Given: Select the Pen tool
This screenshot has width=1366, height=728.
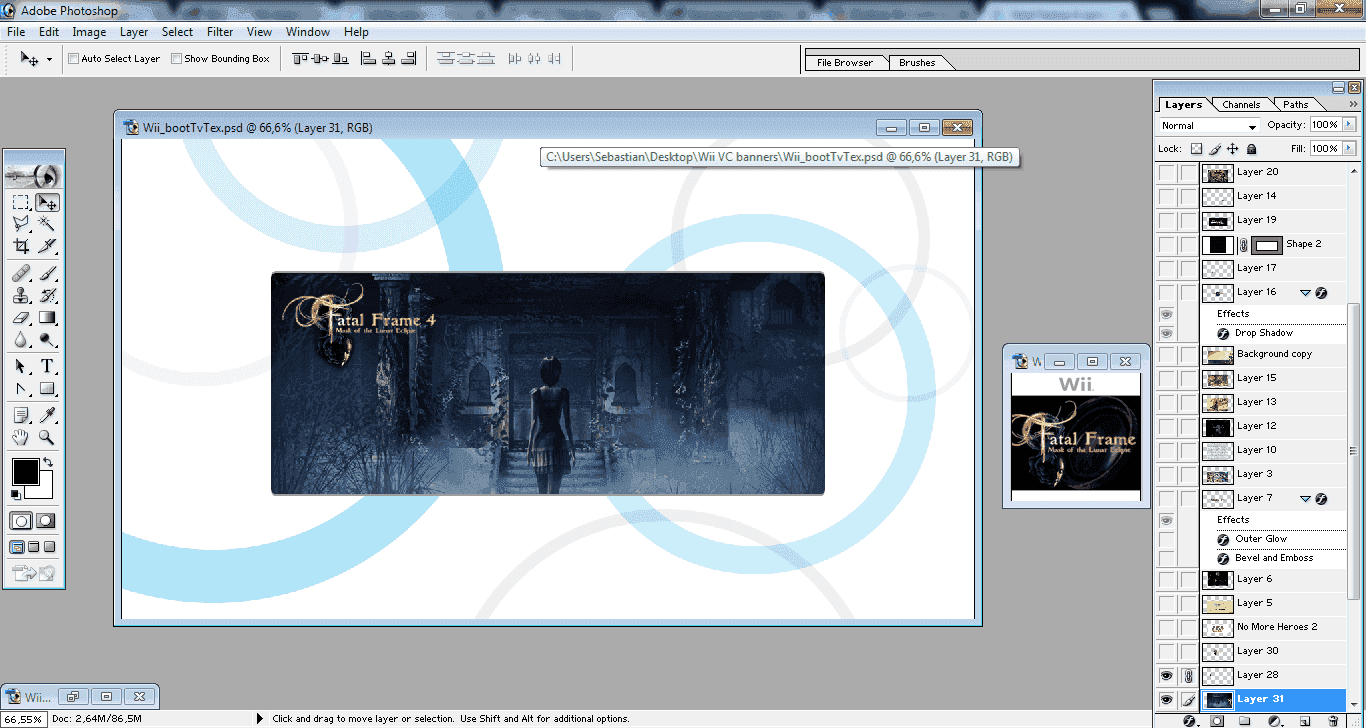Looking at the screenshot, I should tap(21, 389).
